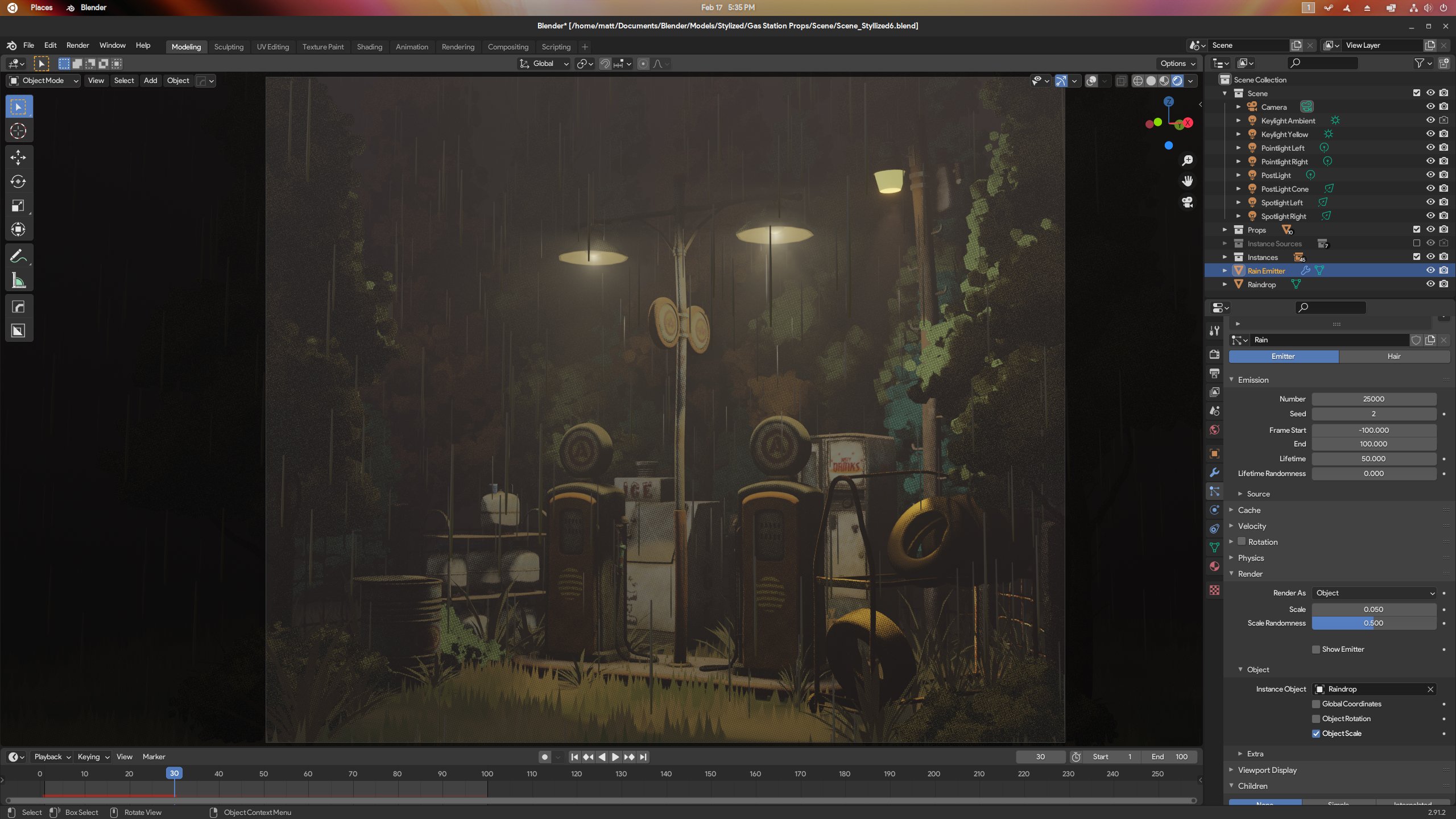Uncheck the Object Scale checkbox
This screenshot has height=819, width=1456.
[x=1316, y=734]
